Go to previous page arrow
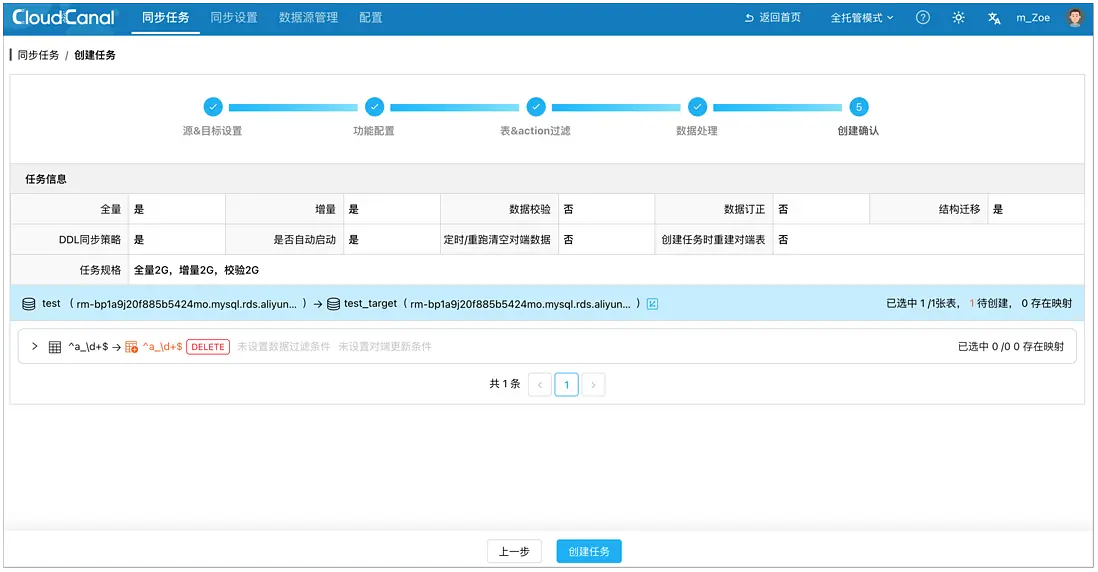1098x572 pixels. tap(540, 385)
